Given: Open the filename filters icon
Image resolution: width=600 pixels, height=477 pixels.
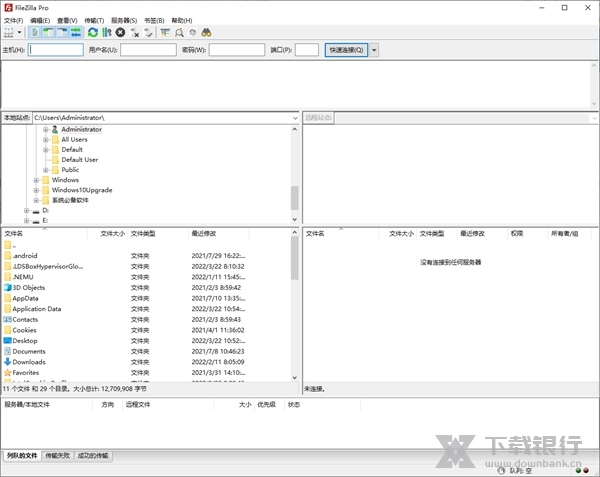Looking at the screenshot, I should pyautogui.click(x=165, y=33).
